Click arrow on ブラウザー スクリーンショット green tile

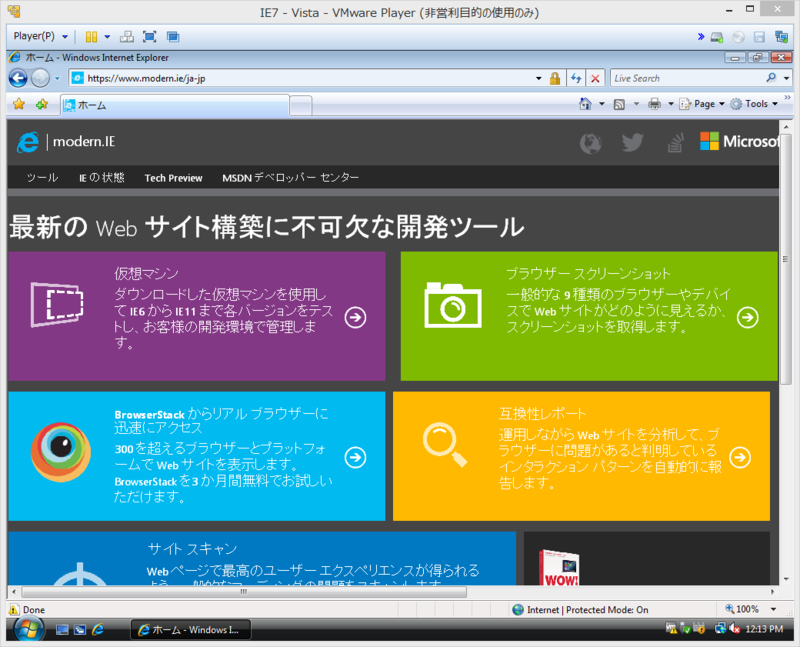pos(747,317)
